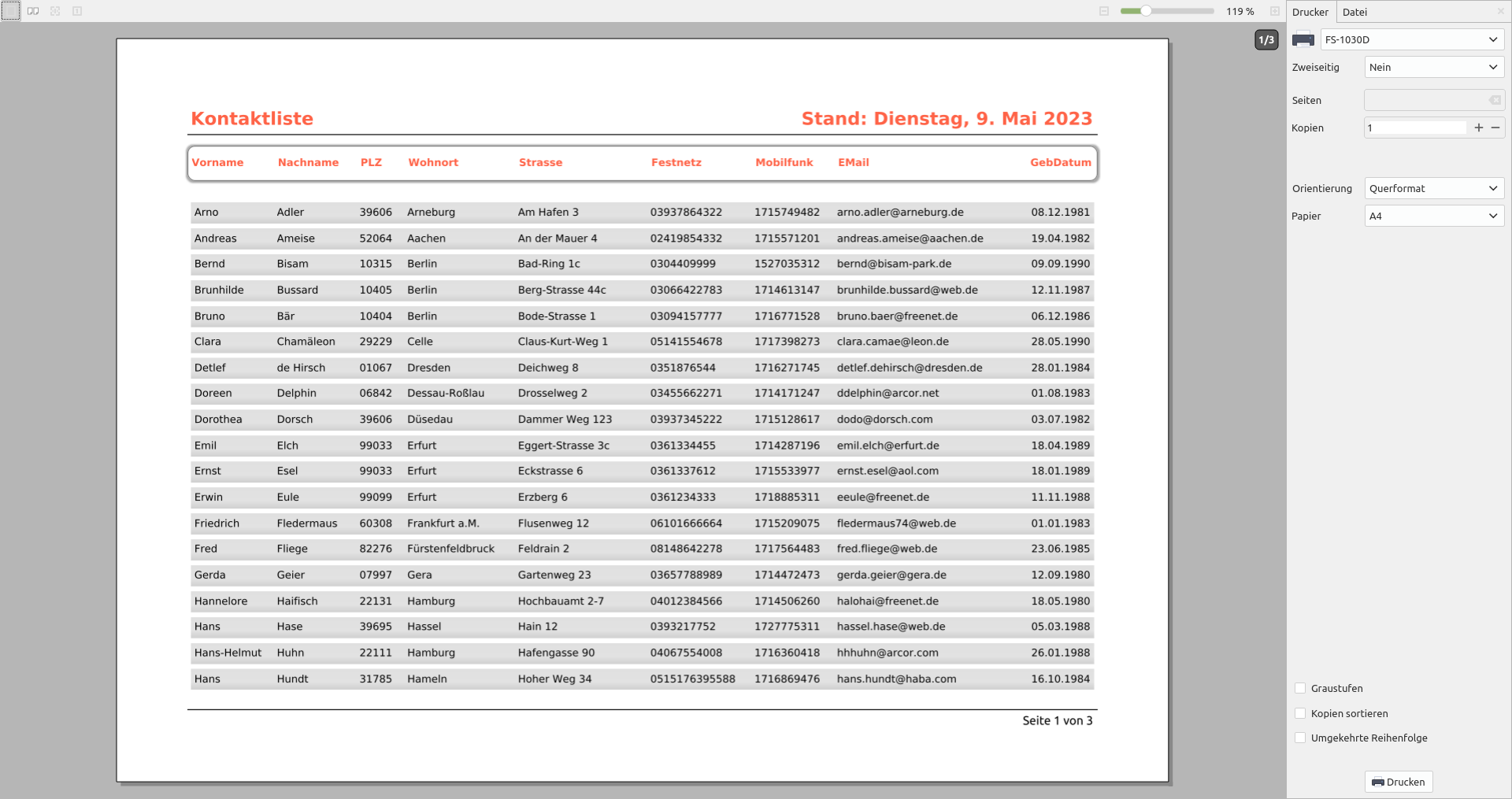Screen dimensions: 1512x799
Task: Increase Kopien with the plus button
Action: coord(1478,128)
